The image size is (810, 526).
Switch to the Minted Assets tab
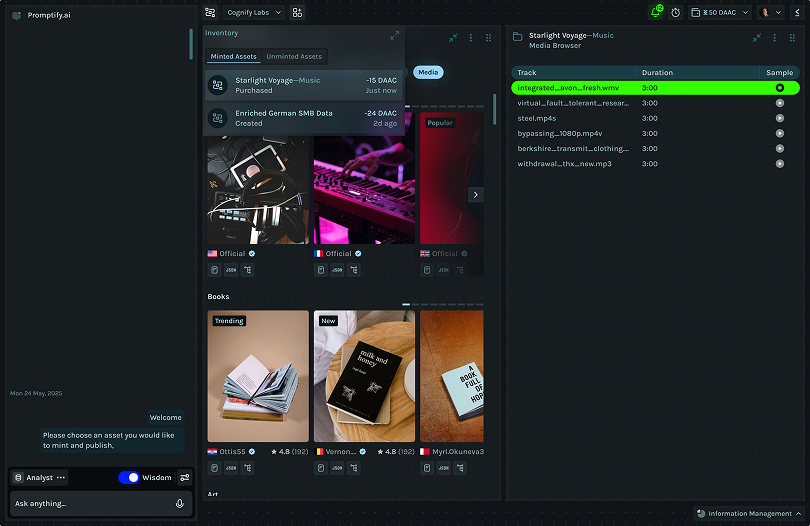(233, 56)
